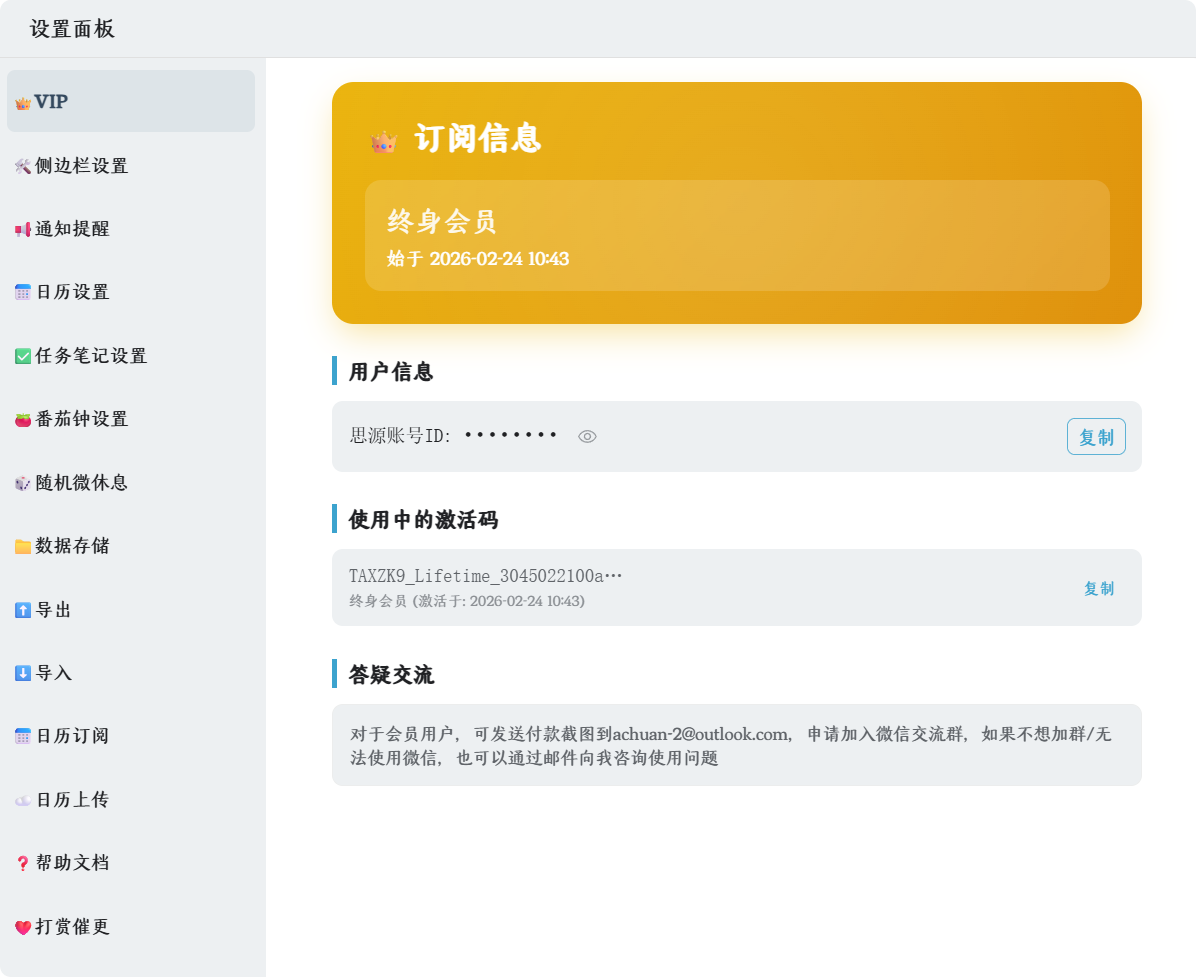Select the 任务笔记设置 tab
The width and height of the screenshot is (1196, 977).
[131, 355]
